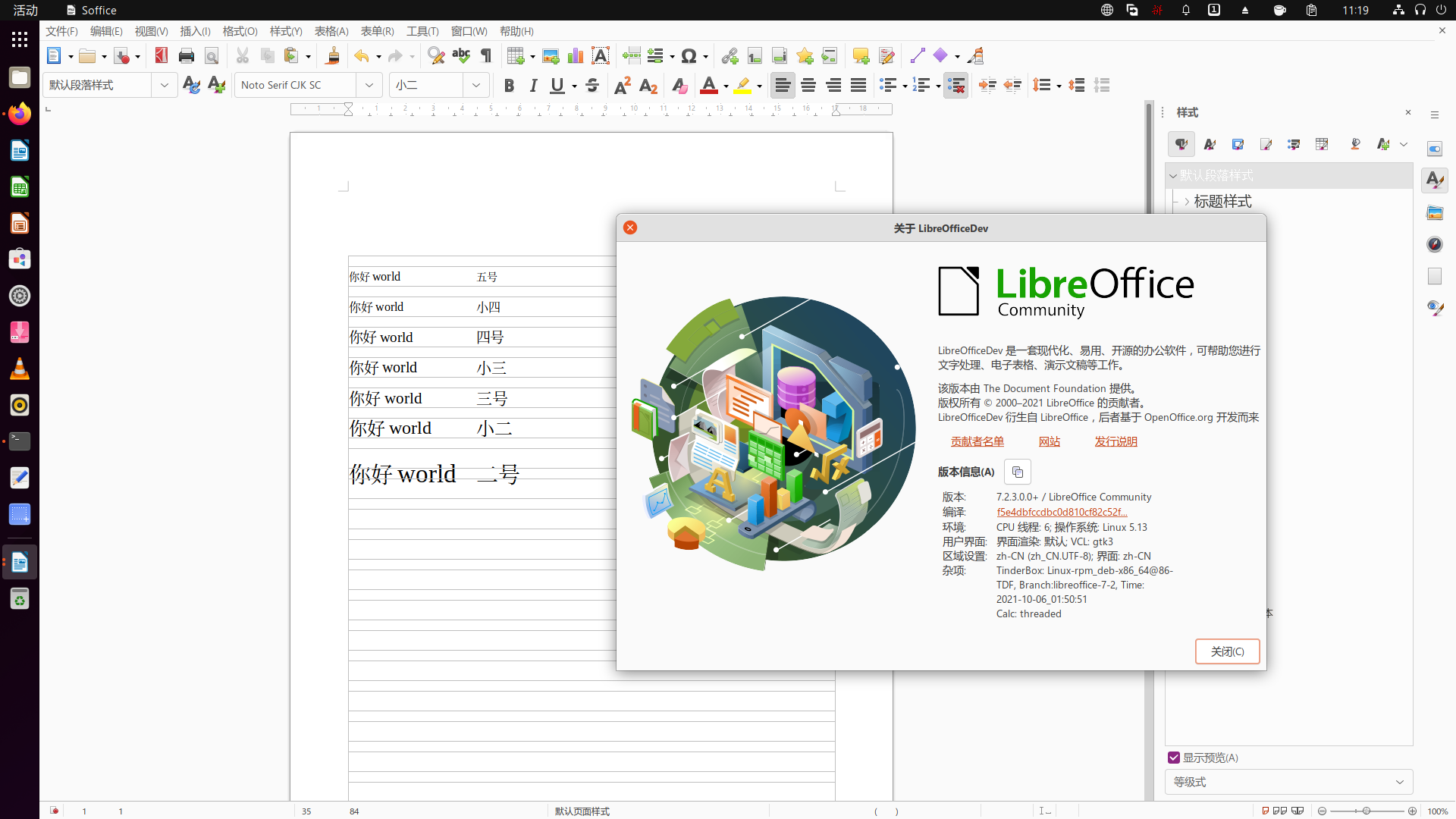Viewport: 1456px width, 819px height.
Task: Toggle Formatting Marks pilcrow button
Action: (486, 56)
